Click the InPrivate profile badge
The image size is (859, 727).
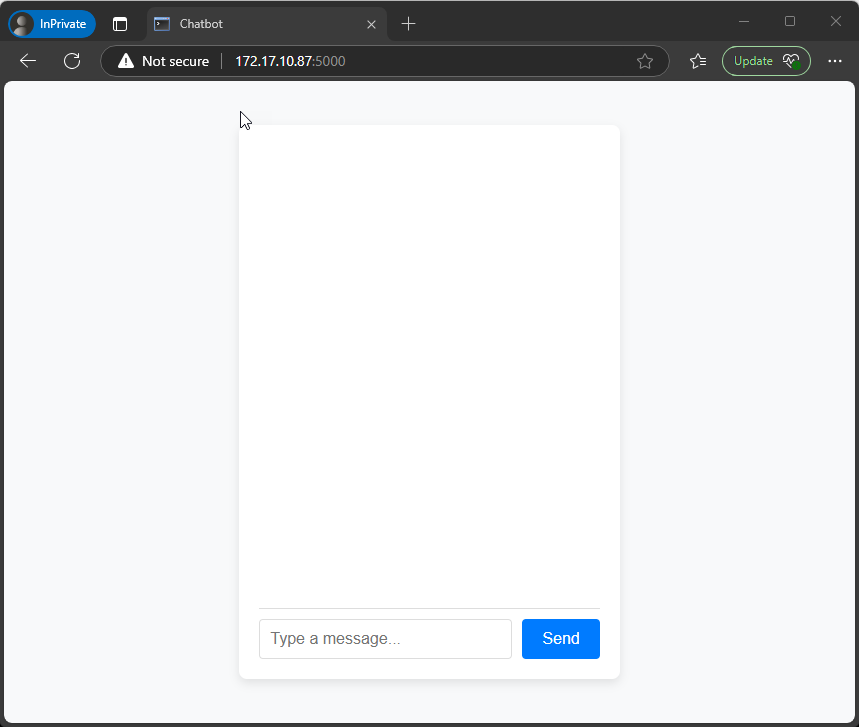coord(52,24)
